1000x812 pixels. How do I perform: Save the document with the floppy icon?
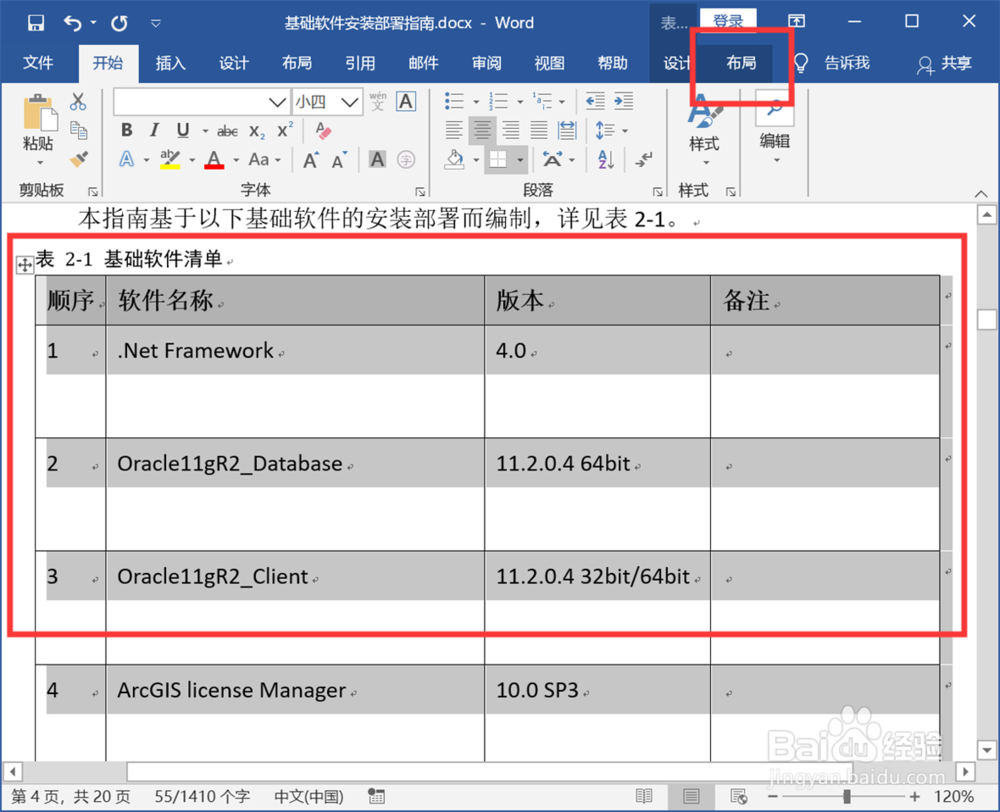(x=36, y=23)
